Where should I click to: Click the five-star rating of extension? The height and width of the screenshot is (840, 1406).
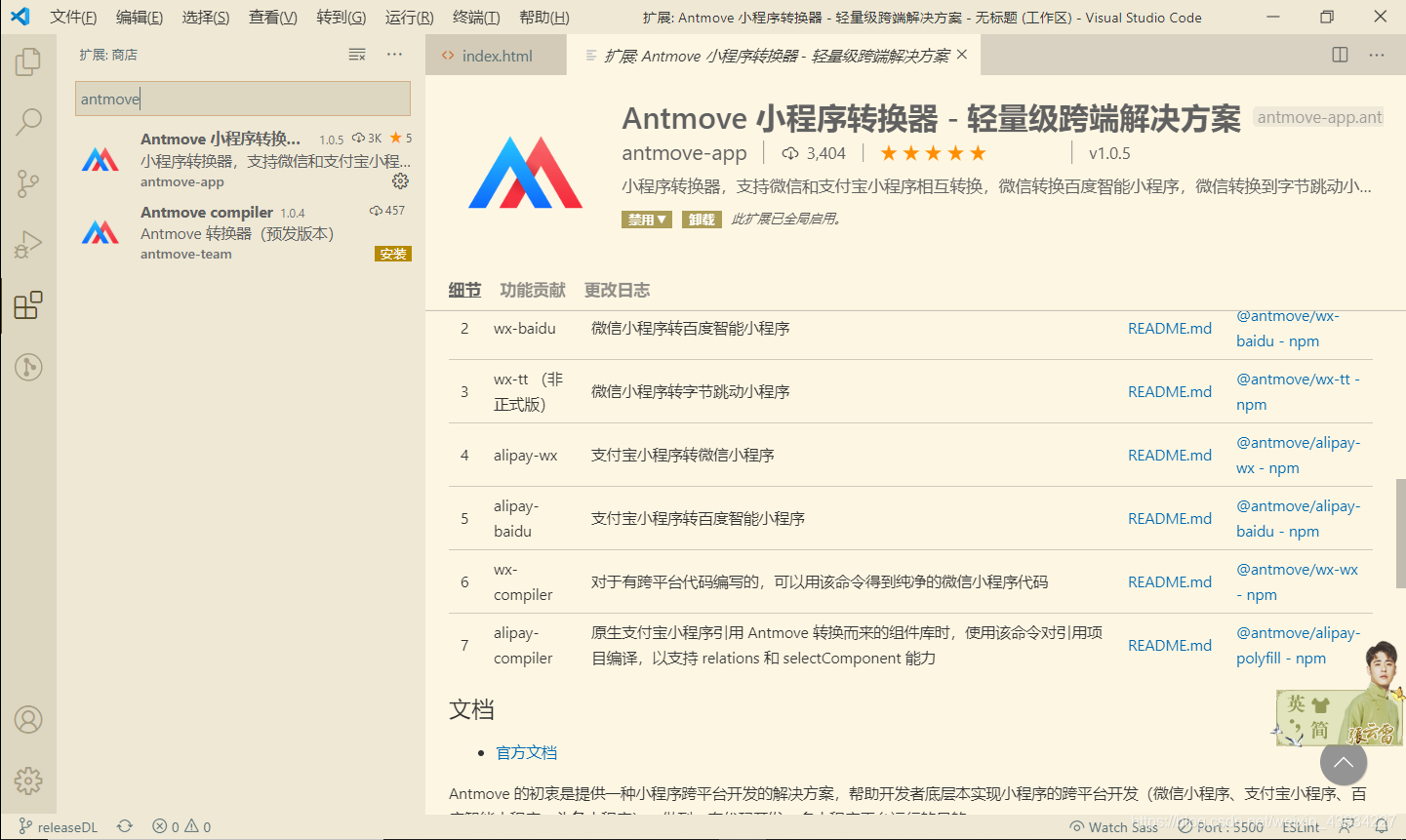pos(934,153)
